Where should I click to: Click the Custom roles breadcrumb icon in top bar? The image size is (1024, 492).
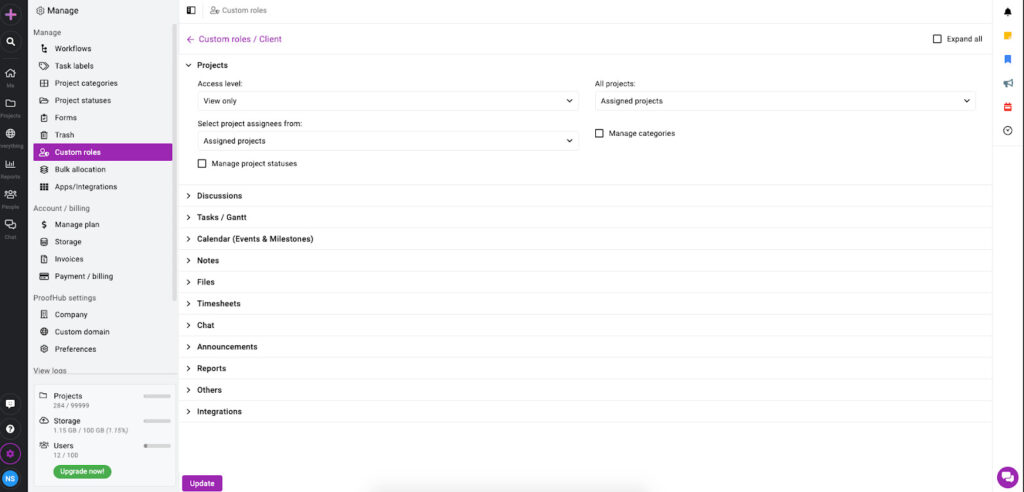[214, 10]
